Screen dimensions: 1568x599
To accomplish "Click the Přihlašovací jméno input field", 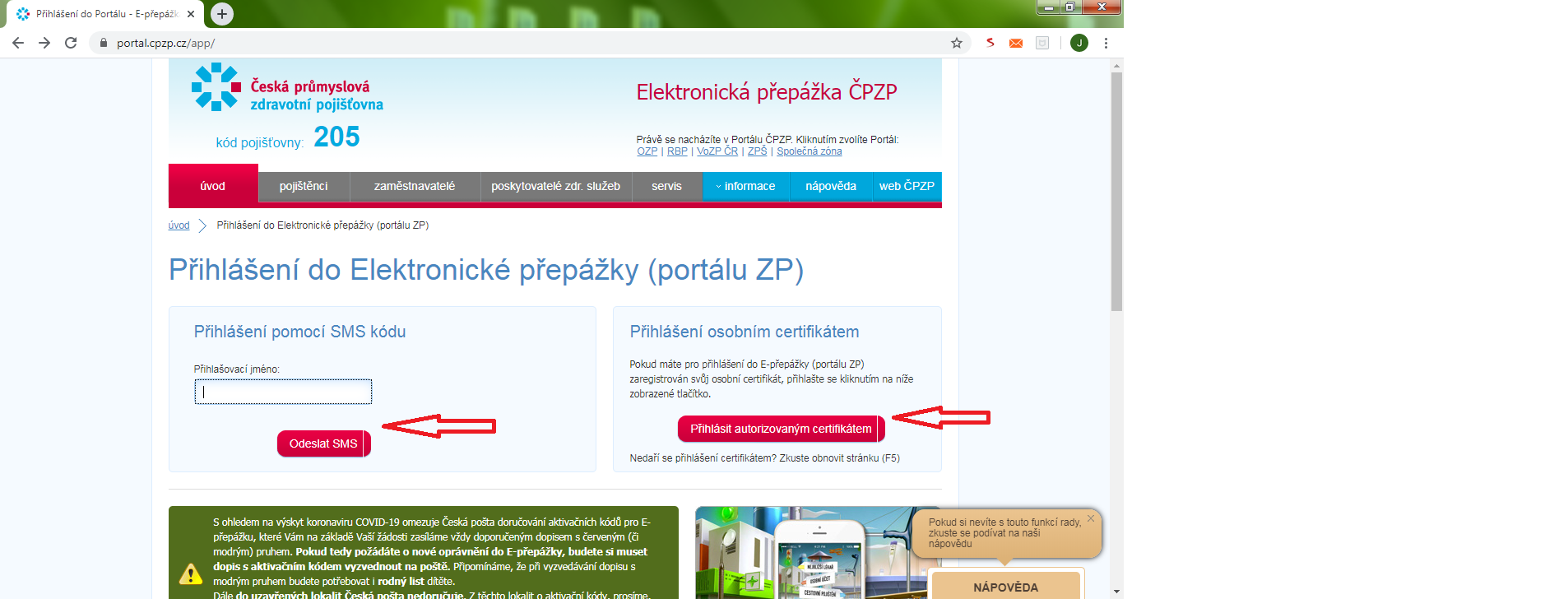I will point(283,392).
